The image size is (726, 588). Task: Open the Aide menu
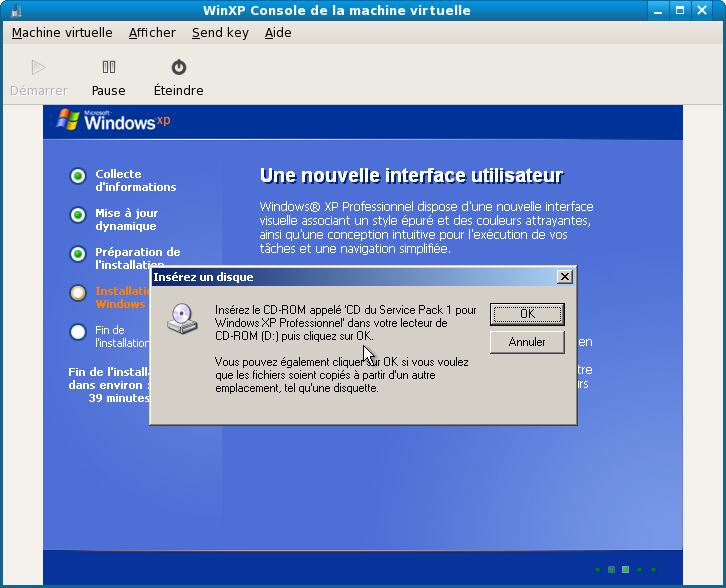point(278,33)
